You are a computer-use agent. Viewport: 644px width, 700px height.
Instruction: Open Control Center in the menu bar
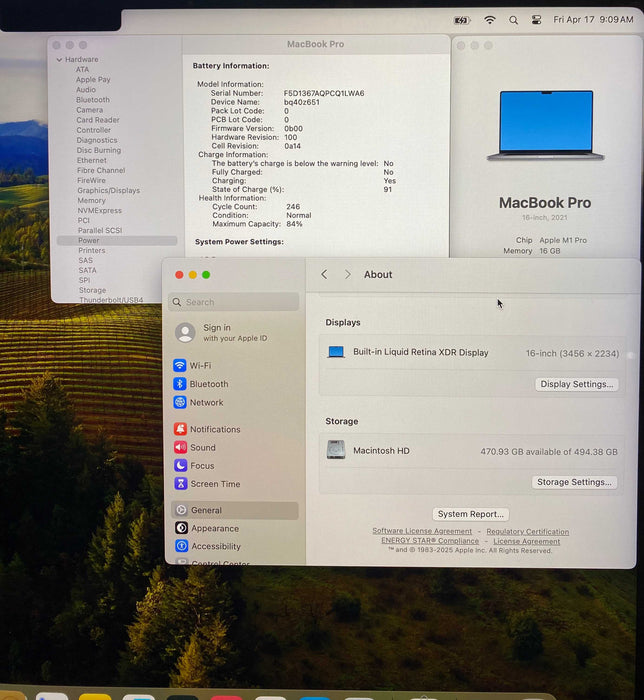pos(536,20)
